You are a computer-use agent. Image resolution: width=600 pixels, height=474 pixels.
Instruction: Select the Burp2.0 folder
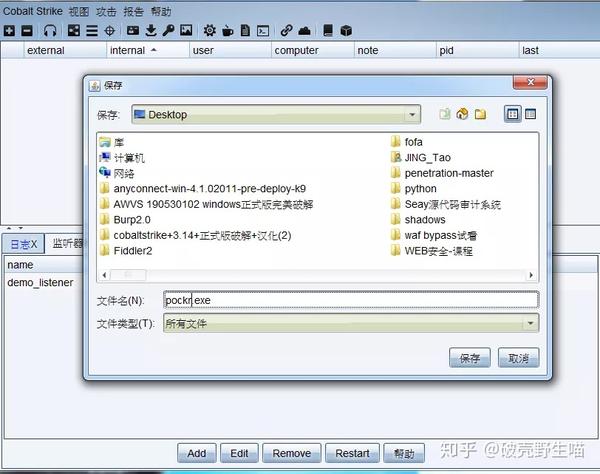point(125,220)
